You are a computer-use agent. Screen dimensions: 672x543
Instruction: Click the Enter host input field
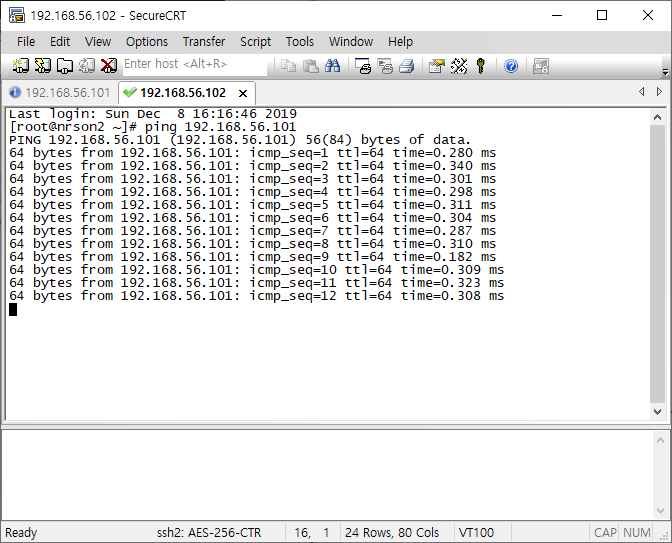[x=195, y=64]
